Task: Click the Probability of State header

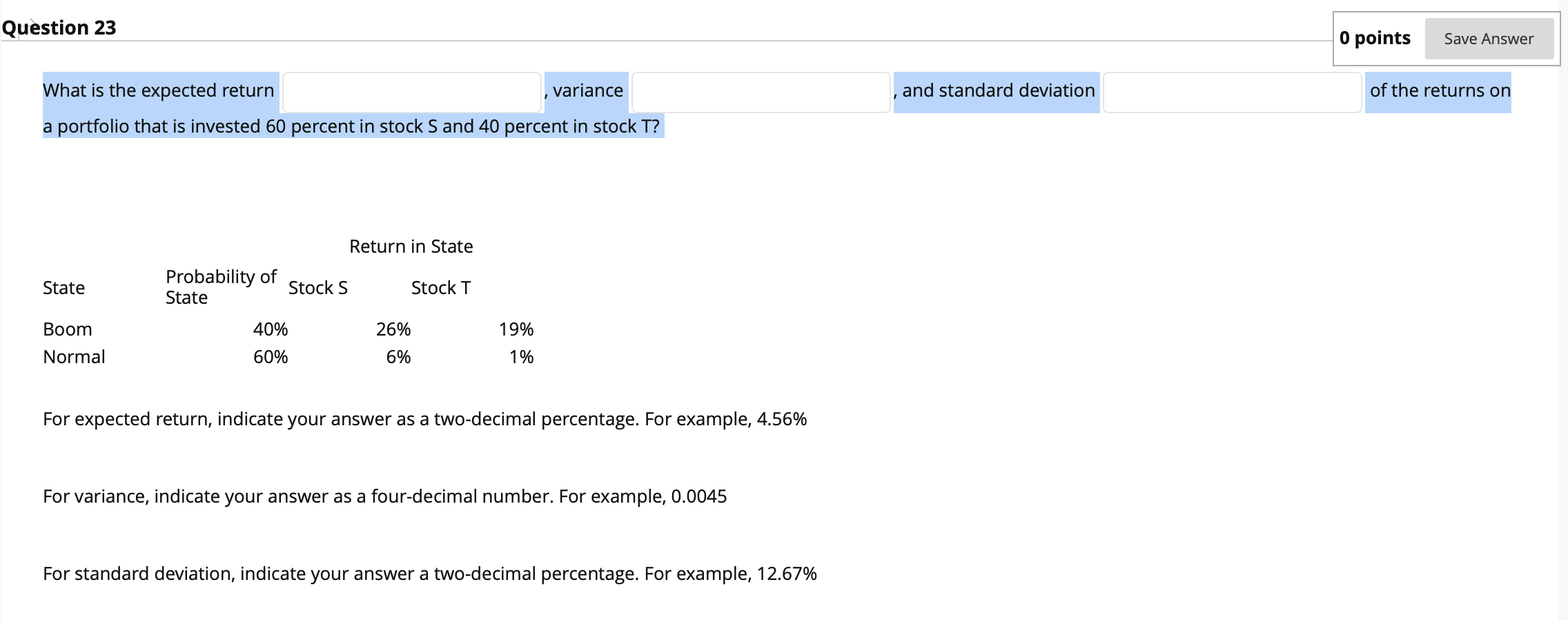Action: coord(221,287)
